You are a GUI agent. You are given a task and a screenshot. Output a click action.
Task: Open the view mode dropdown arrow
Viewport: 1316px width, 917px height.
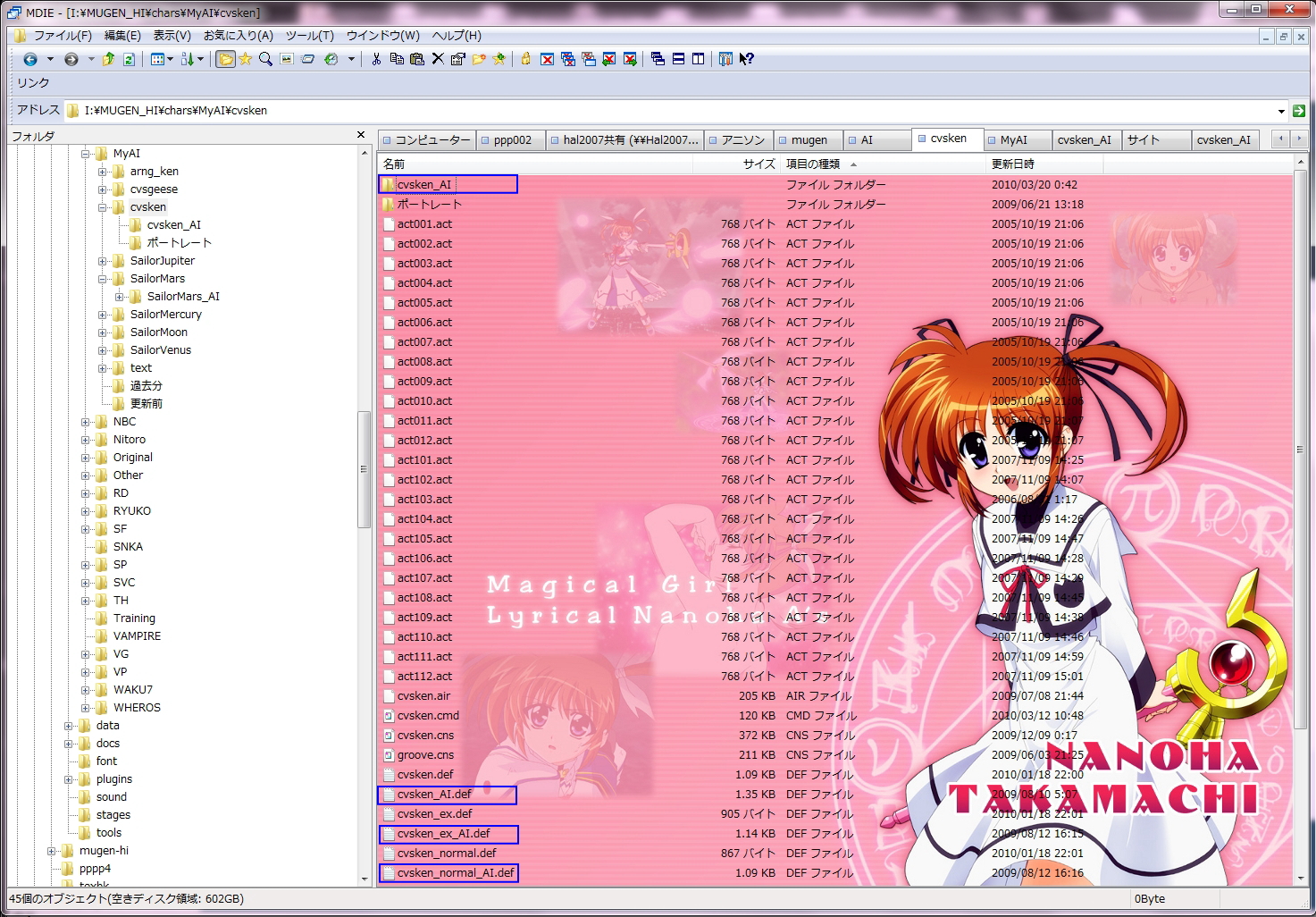pos(171,59)
